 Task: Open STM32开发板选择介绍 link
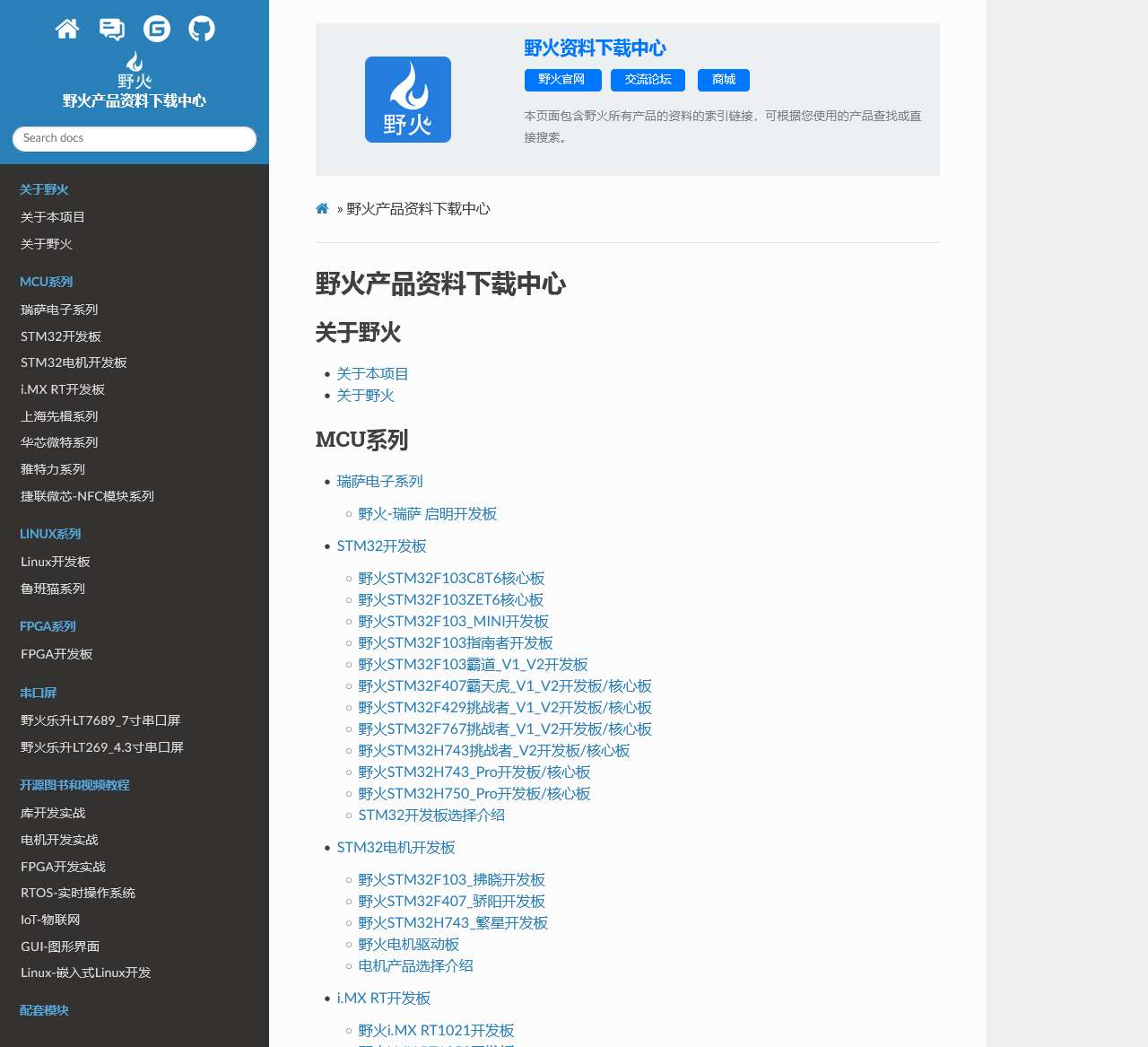[431, 816]
